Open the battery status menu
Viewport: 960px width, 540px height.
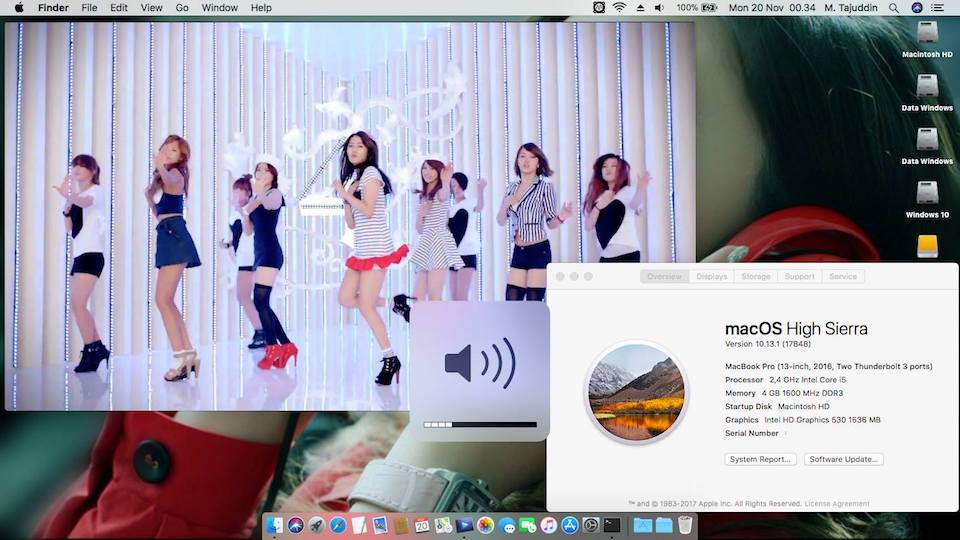[x=710, y=8]
